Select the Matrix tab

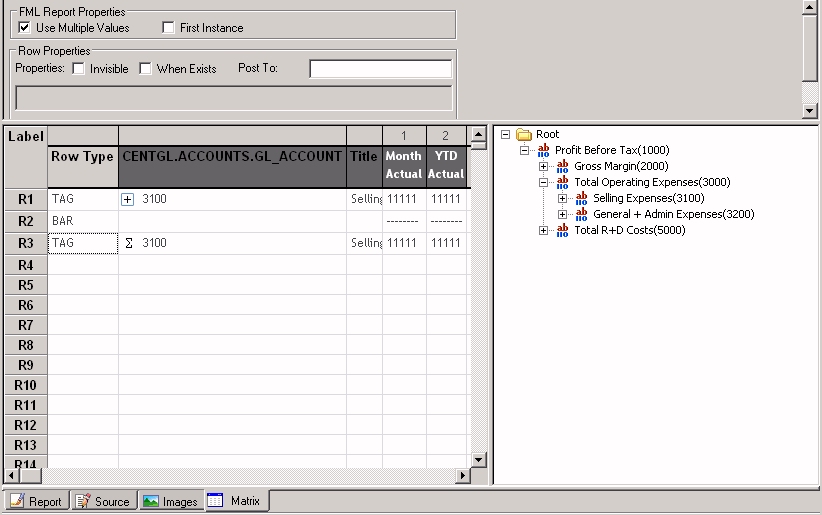click(x=236, y=501)
